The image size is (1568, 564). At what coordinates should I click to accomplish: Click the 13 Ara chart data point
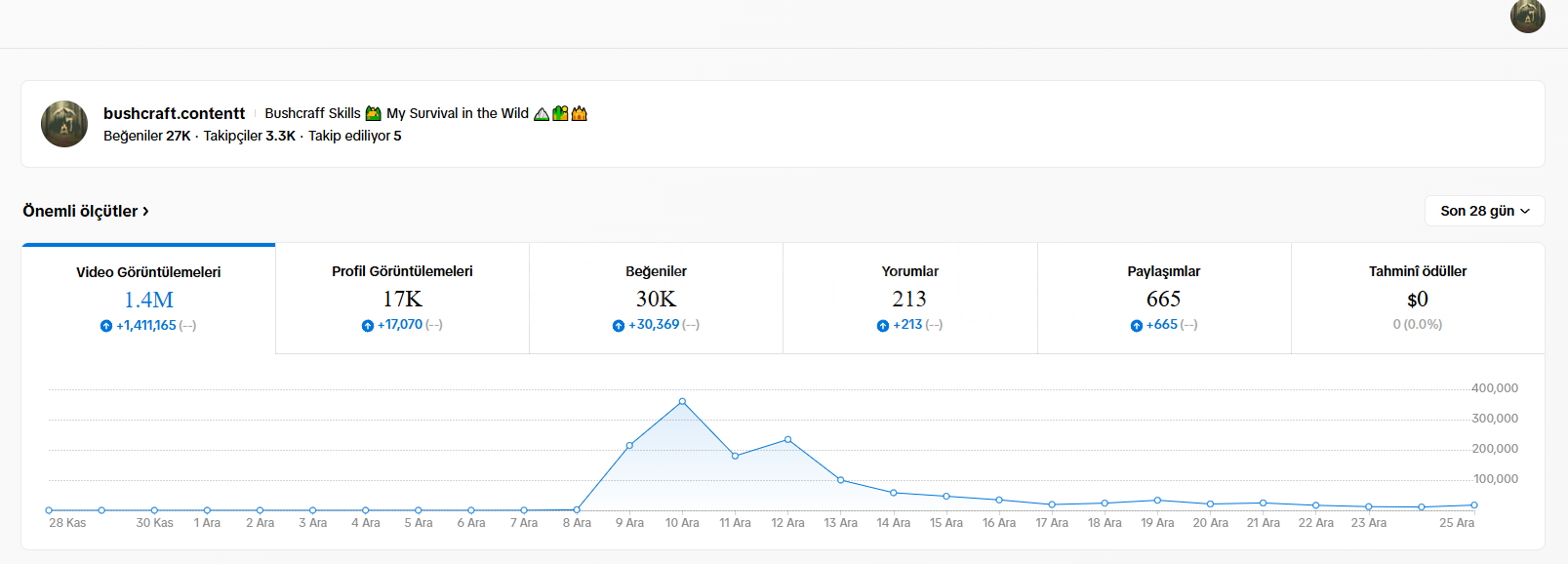(x=841, y=480)
